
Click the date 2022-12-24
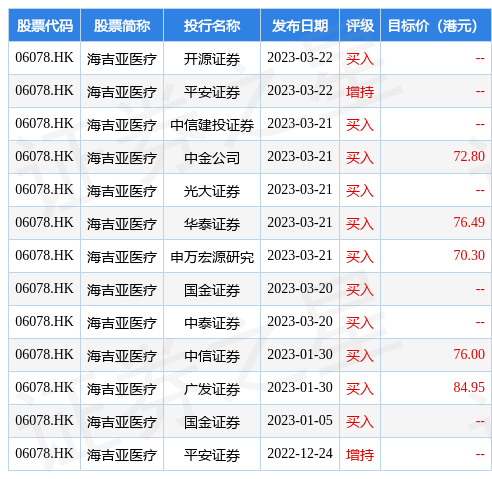click(300, 454)
